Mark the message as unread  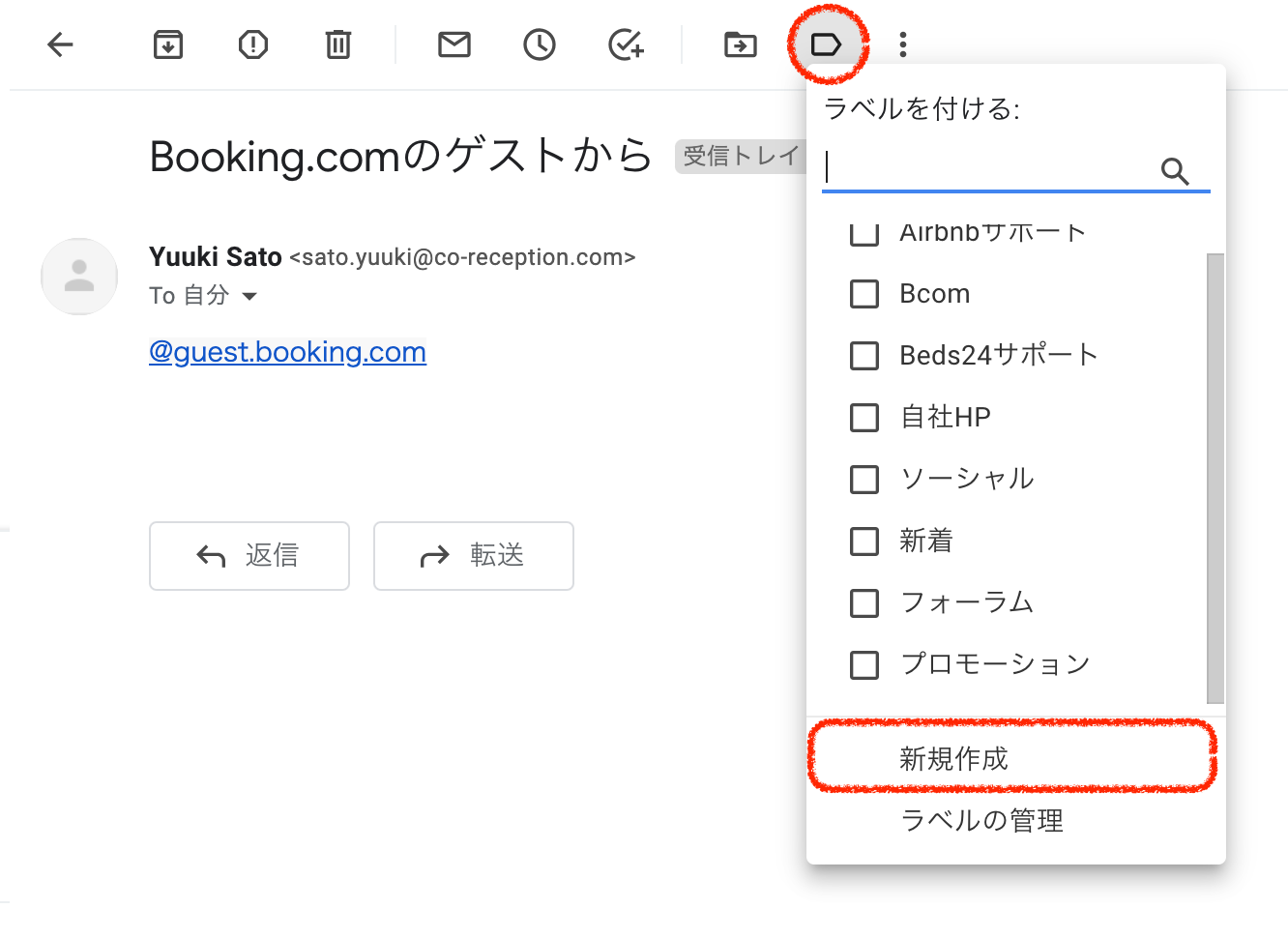click(454, 44)
